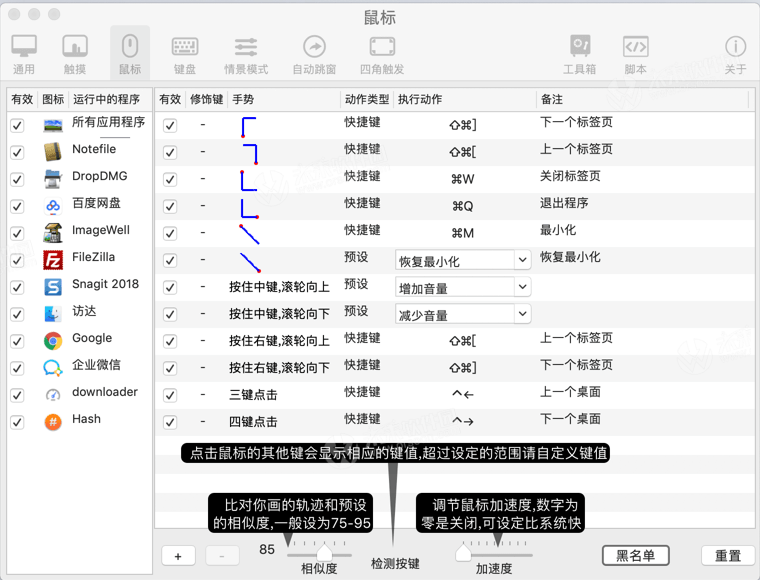
Task: Open the 减少音量 preset dropdown
Action: [463, 314]
